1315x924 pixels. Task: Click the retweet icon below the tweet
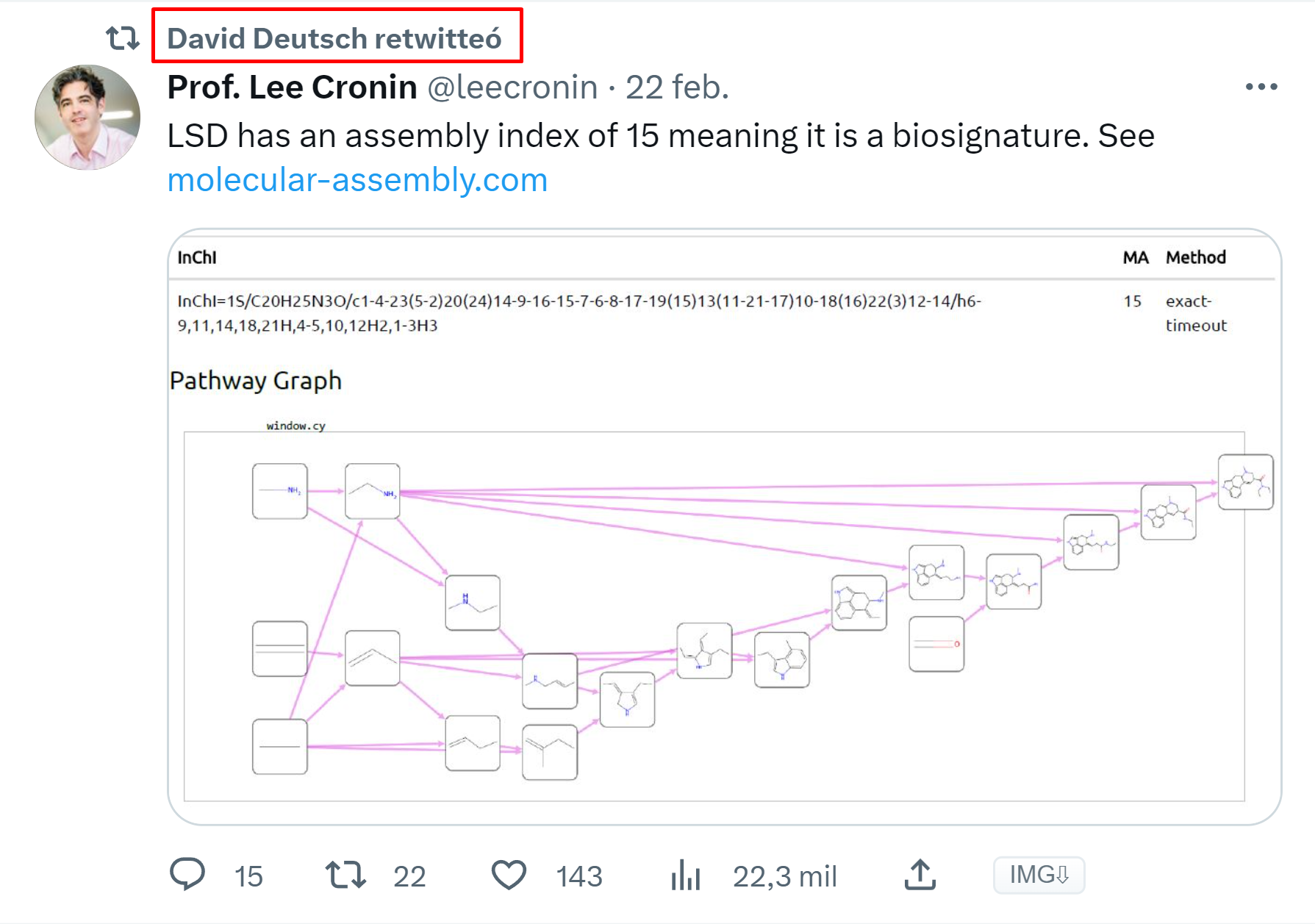point(345,875)
